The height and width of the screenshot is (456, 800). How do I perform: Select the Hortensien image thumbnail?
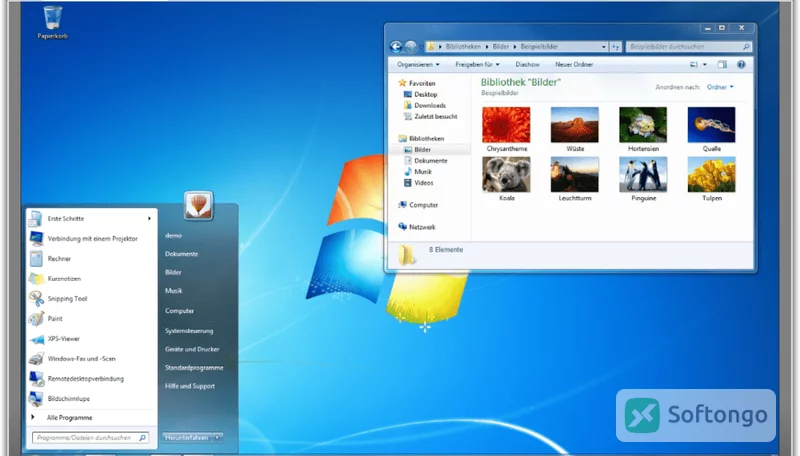point(643,125)
